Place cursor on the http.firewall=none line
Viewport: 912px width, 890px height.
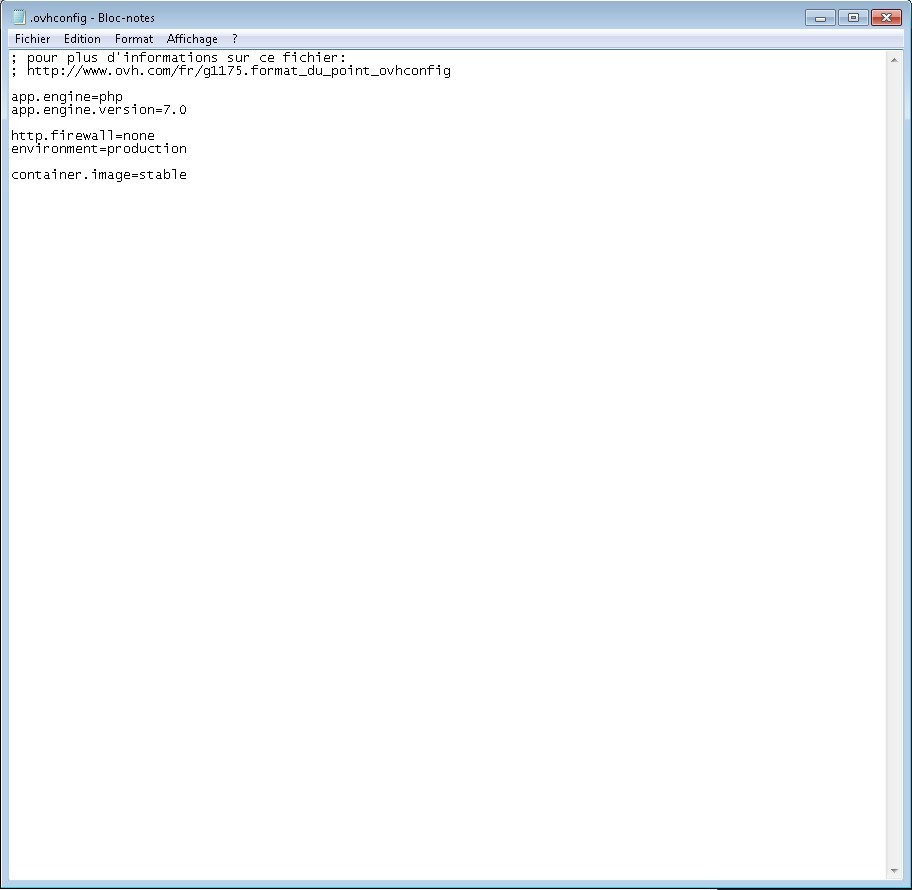click(x=82, y=136)
